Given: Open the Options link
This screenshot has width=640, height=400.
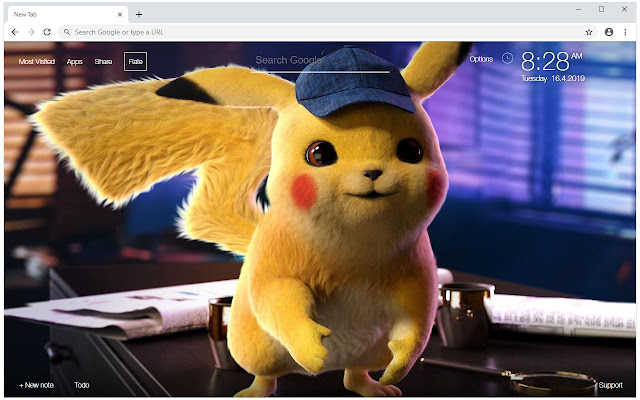Looking at the screenshot, I should [x=481, y=59].
